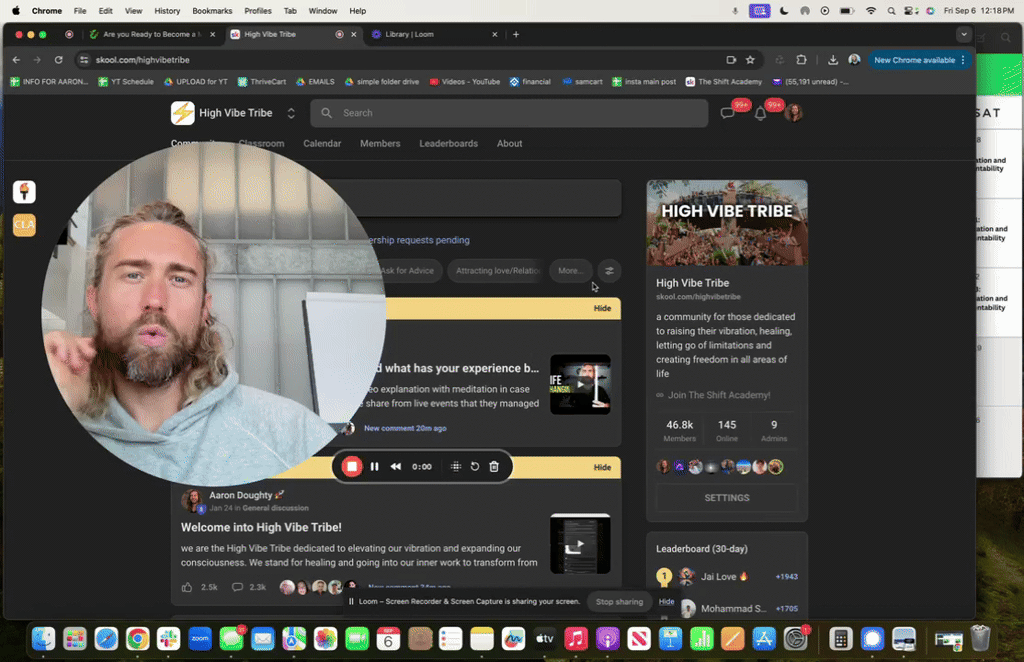Bookmark this page with star icon
The width and height of the screenshot is (1024, 662).
pyautogui.click(x=750, y=59)
